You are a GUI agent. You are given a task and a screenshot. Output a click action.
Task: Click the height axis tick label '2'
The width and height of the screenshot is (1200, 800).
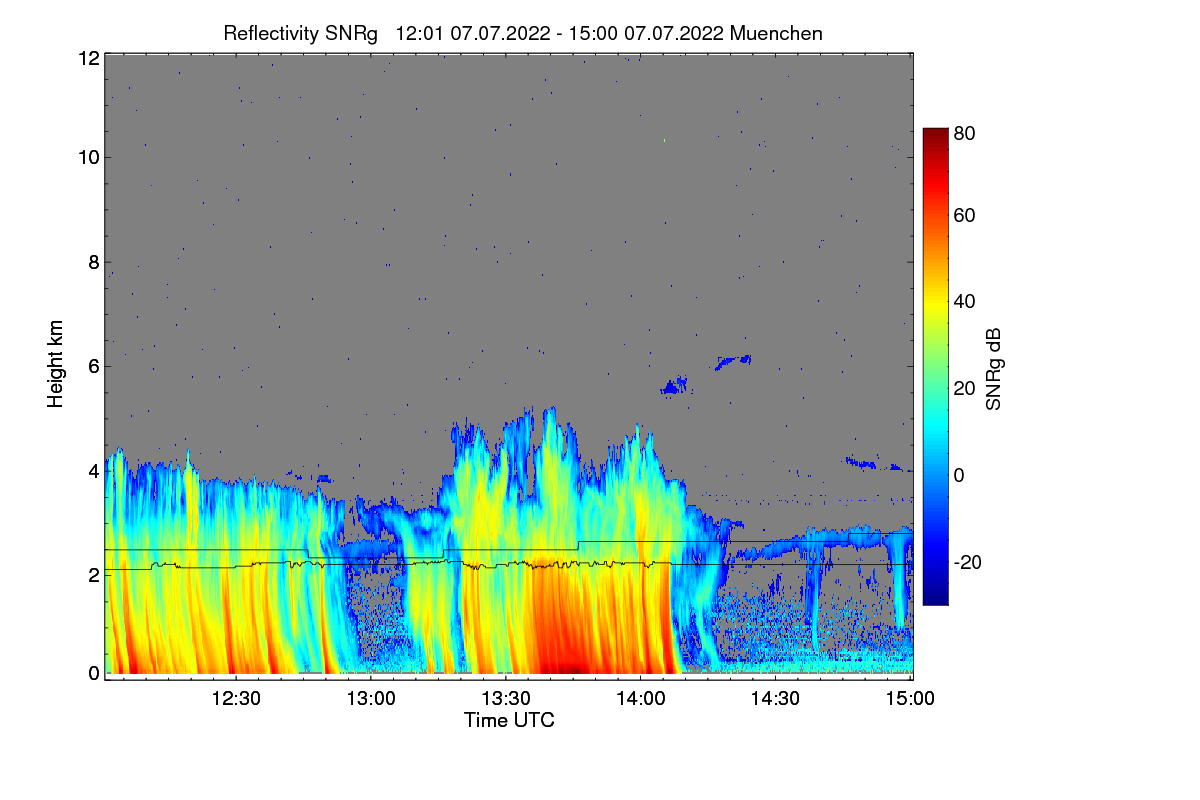(x=93, y=575)
